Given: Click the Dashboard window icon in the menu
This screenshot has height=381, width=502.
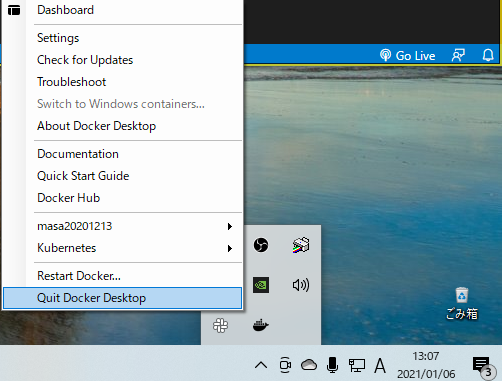Looking at the screenshot, I should pyautogui.click(x=14, y=10).
